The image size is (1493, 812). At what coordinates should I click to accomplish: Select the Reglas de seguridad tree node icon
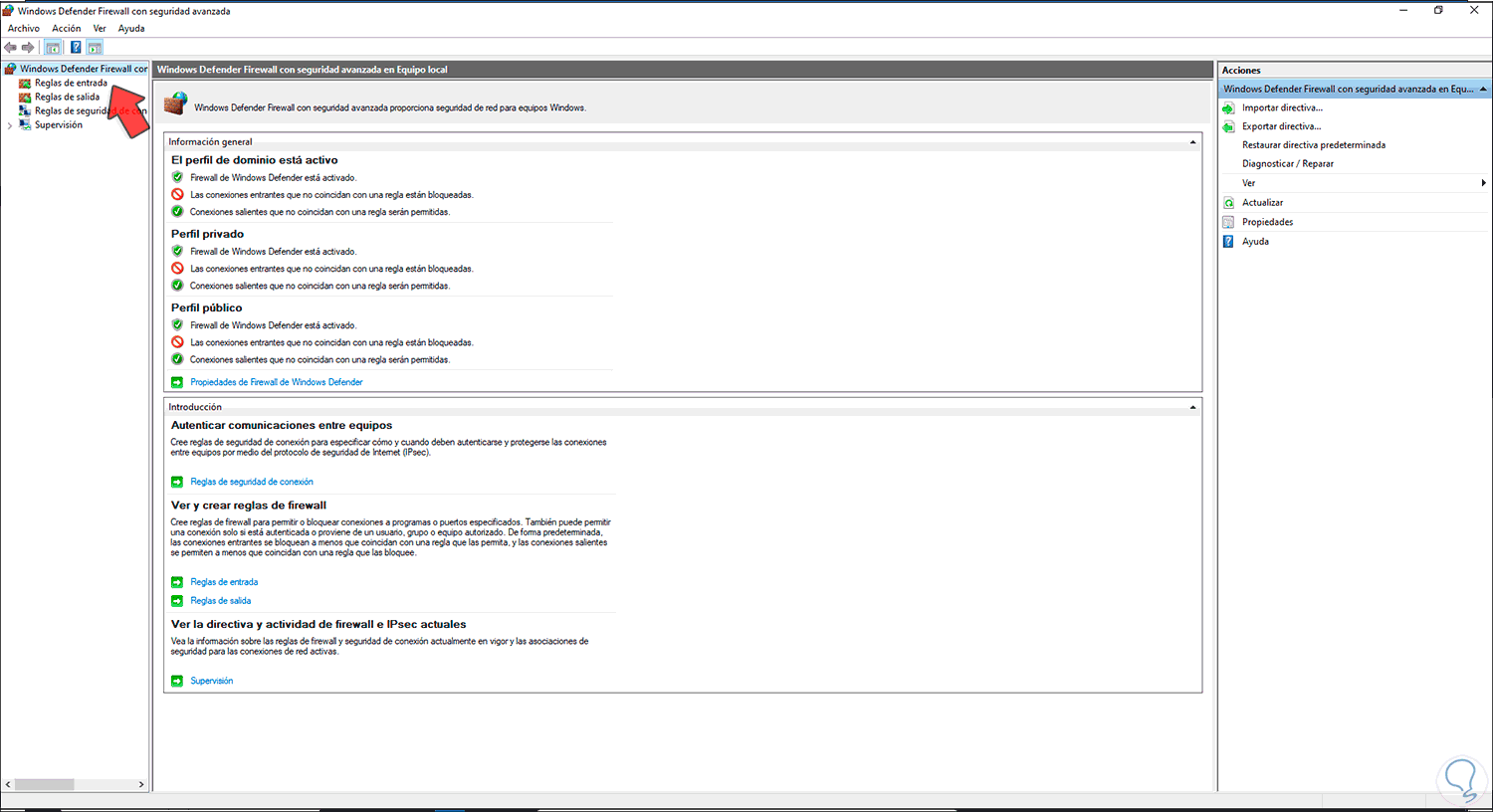click(x=25, y=111)
